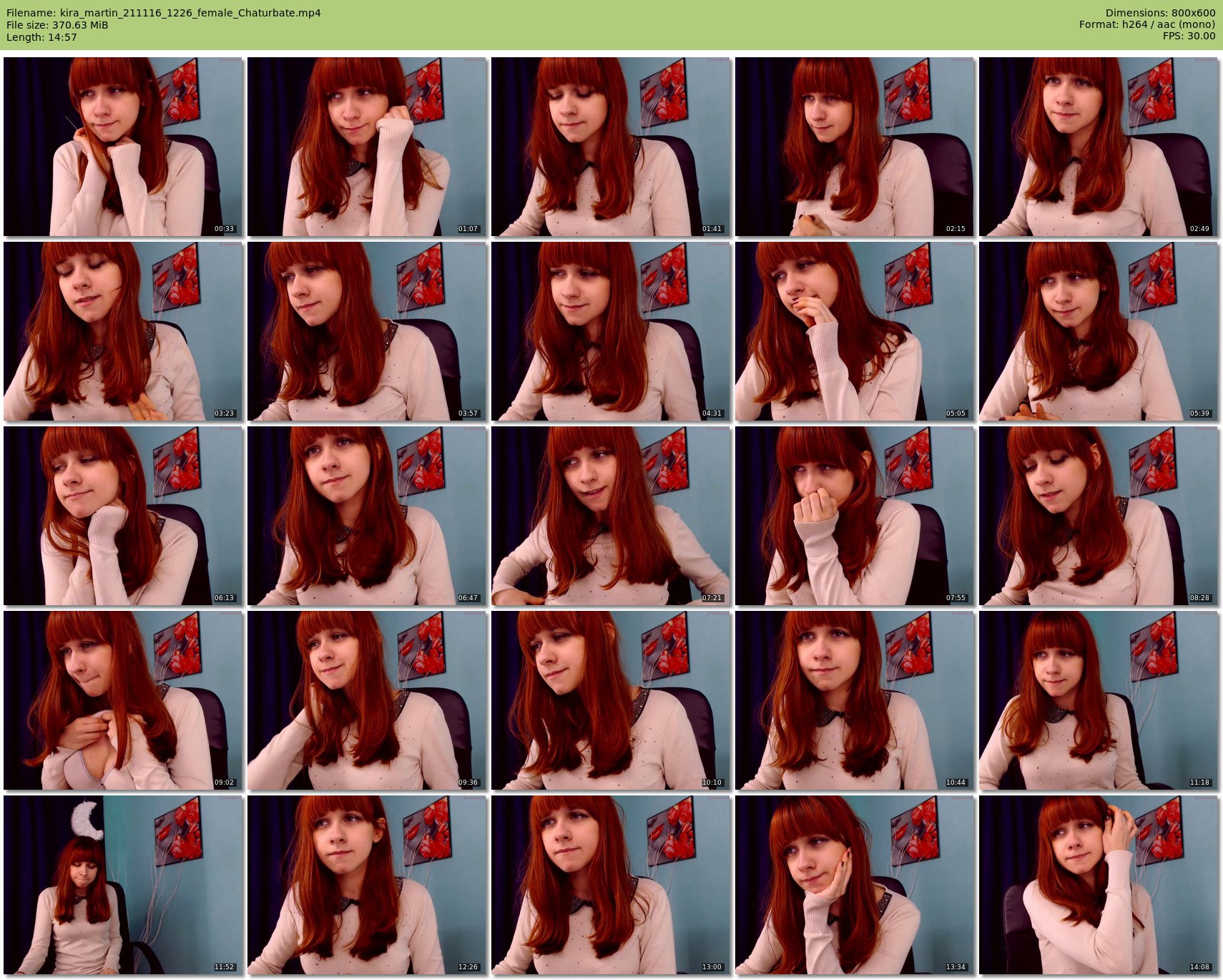Open the thumbnail stamped 03:23
This screenshot has height=980, width=1223.
[123, 331]
